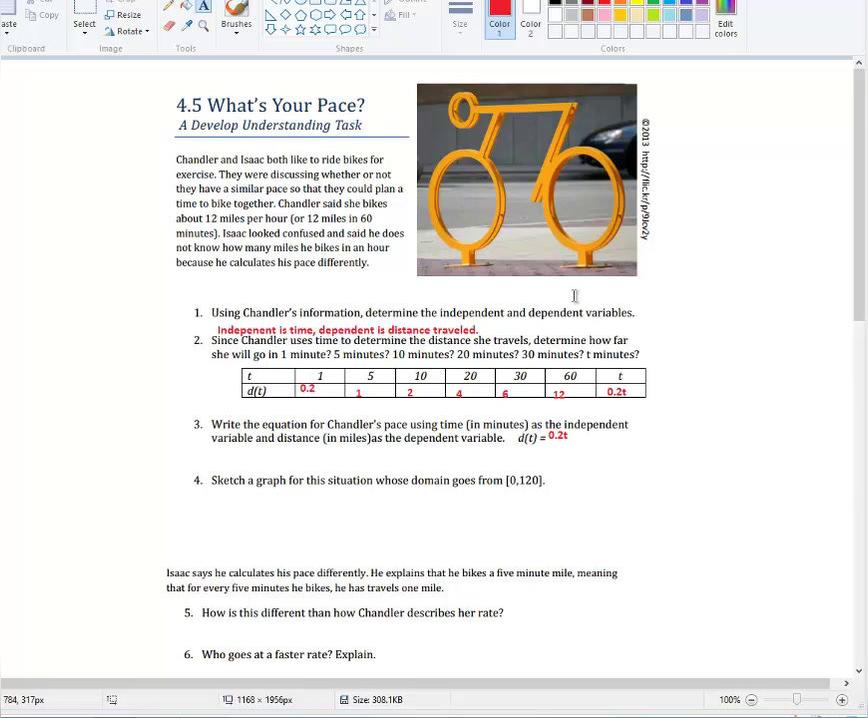Screen dimensions: 868x718
Task: Click the vertical scrollbar up arrow
Action: coord(859,63)
